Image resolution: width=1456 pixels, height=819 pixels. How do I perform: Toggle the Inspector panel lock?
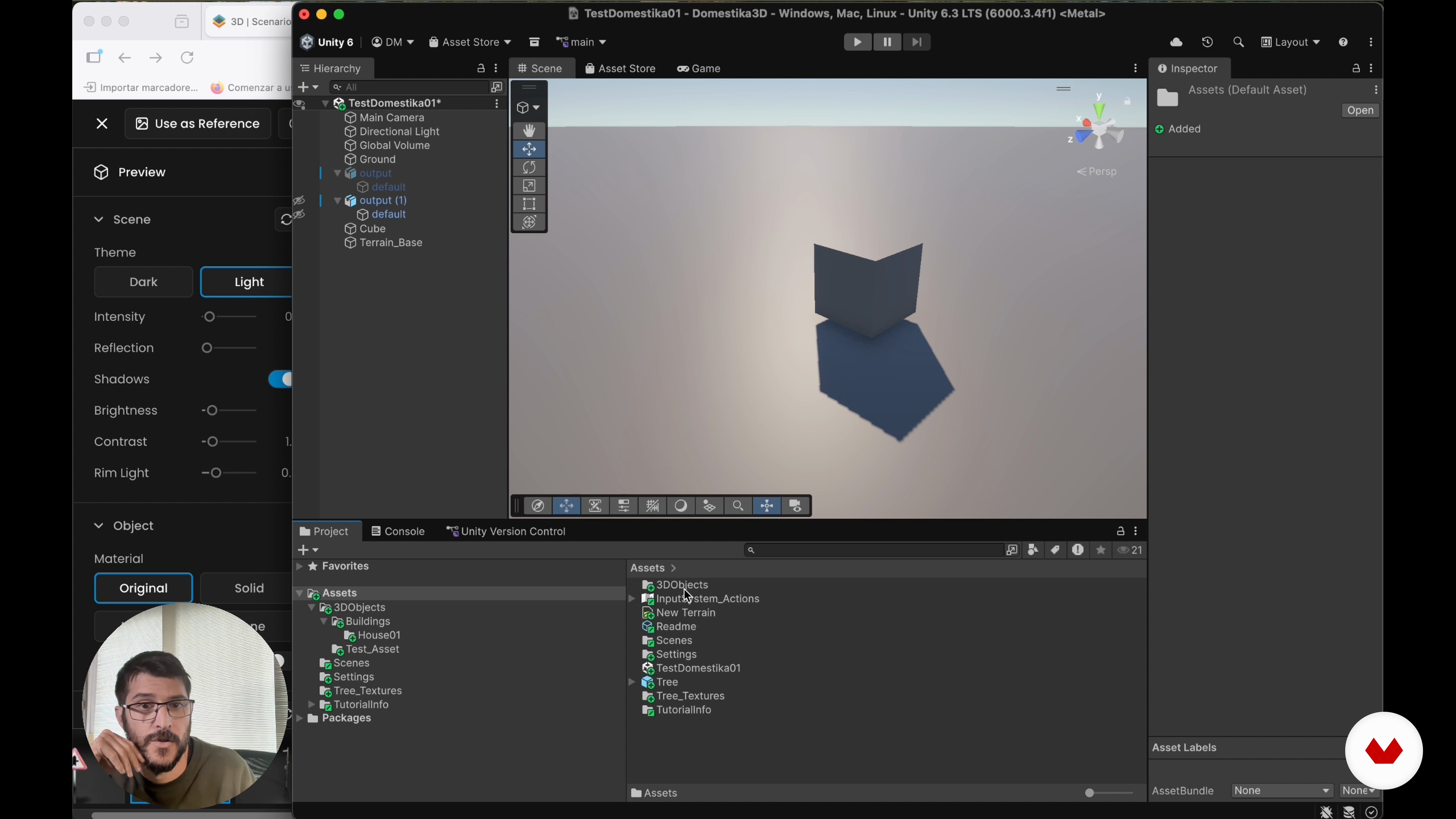[x=1356, y=68]
